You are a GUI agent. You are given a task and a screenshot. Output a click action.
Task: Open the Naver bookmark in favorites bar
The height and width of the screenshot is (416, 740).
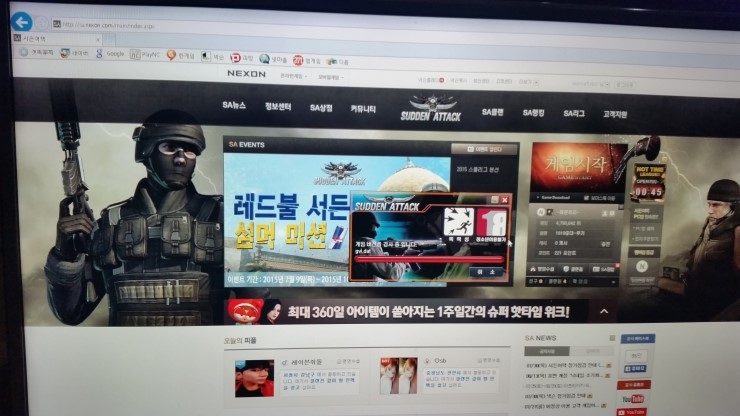pos(74,53)
